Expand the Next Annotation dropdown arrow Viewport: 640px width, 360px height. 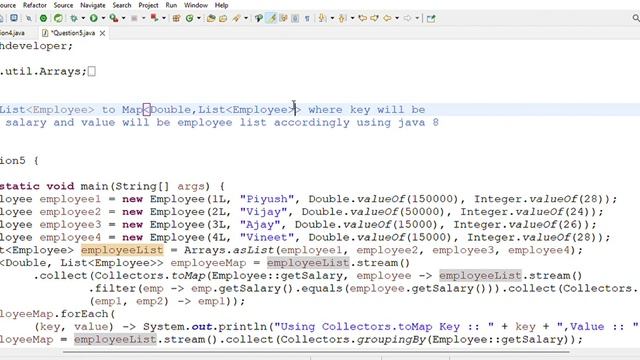coord(332,18)
